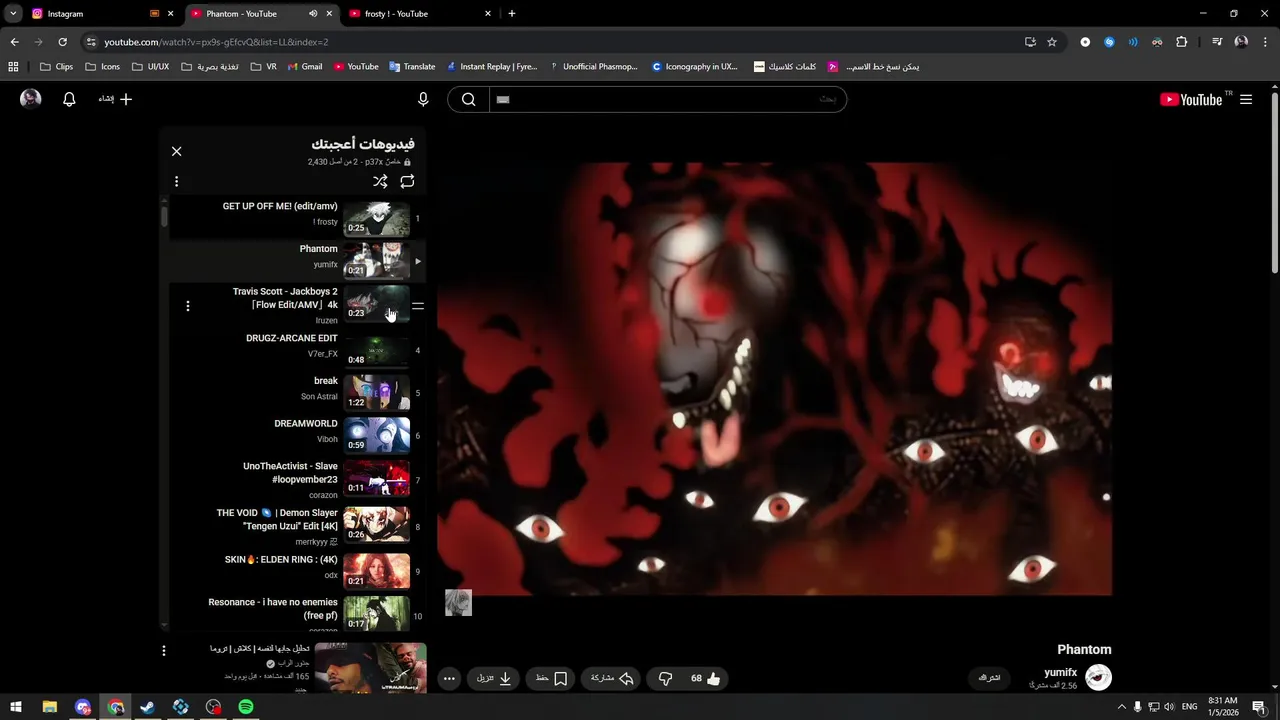Open Spotify from the taskbar

click(x=246, y=707)
